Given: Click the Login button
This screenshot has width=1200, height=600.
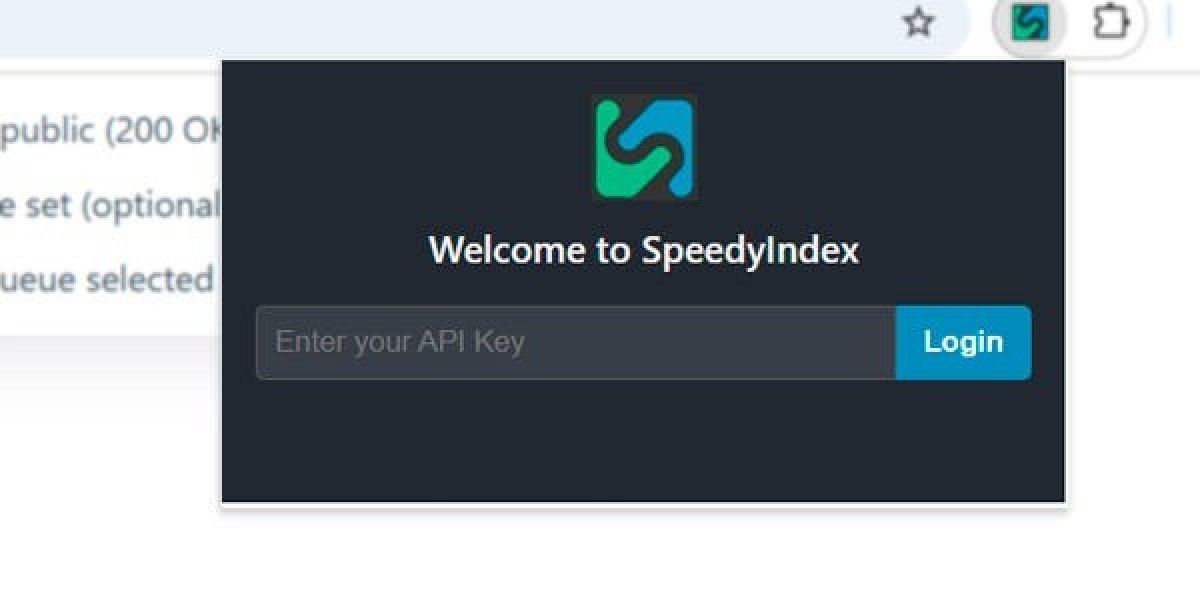Looking at the screenshot, I should tap(963, 342).
